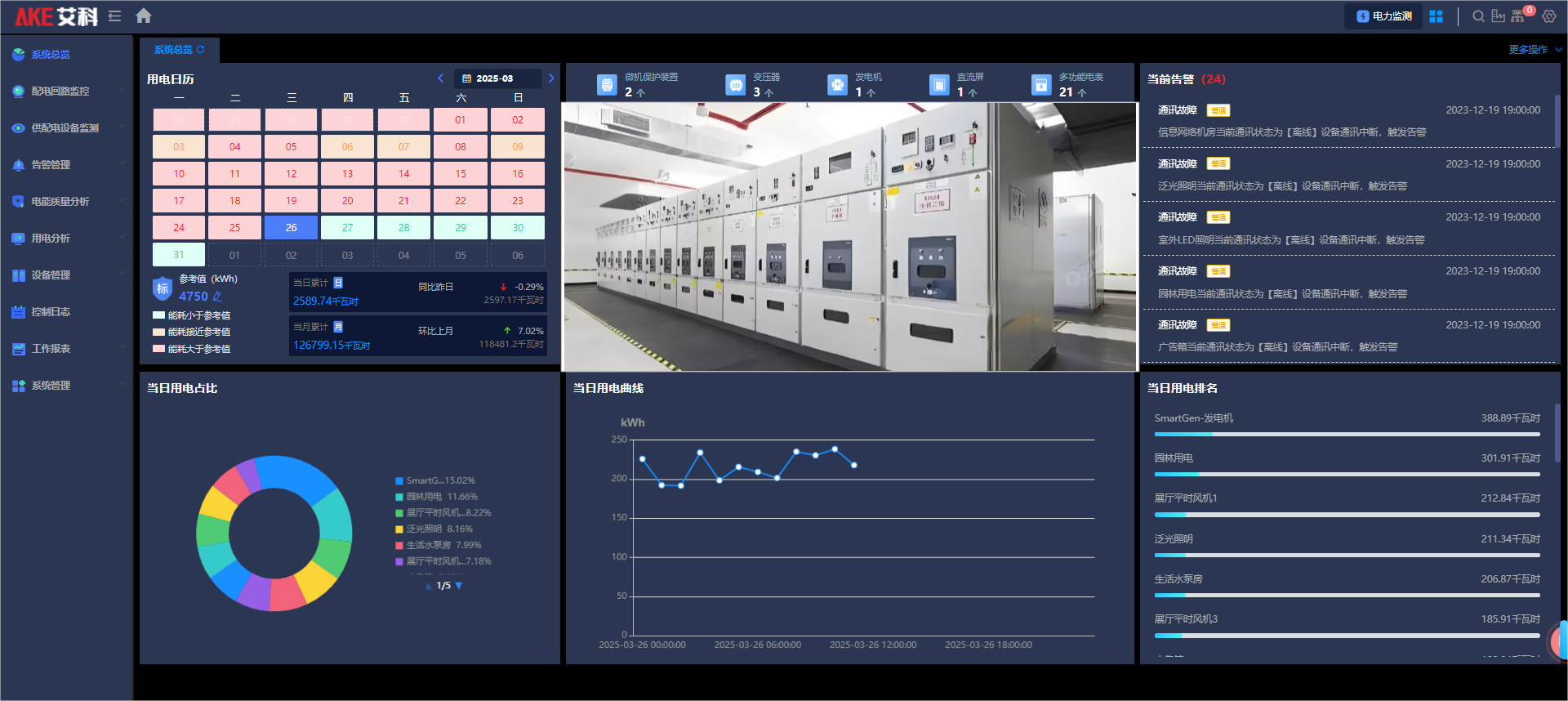Image resolution: width=1568 pixels, height=701 pixels.
Task: Toggle 泛光照明 series in pie legend
Action: 433,529
